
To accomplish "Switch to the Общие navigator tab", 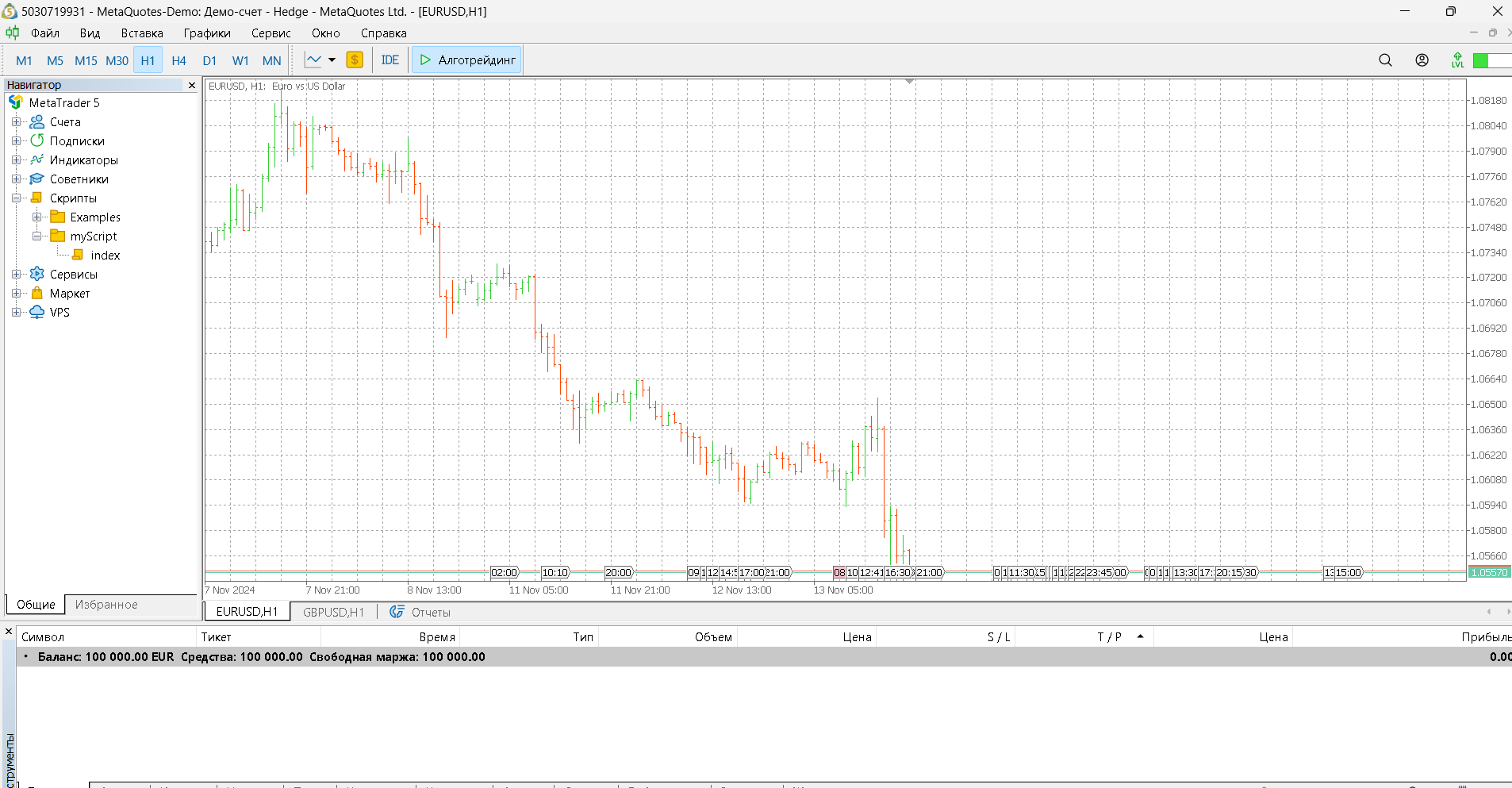I will click(x=36, y=605).
